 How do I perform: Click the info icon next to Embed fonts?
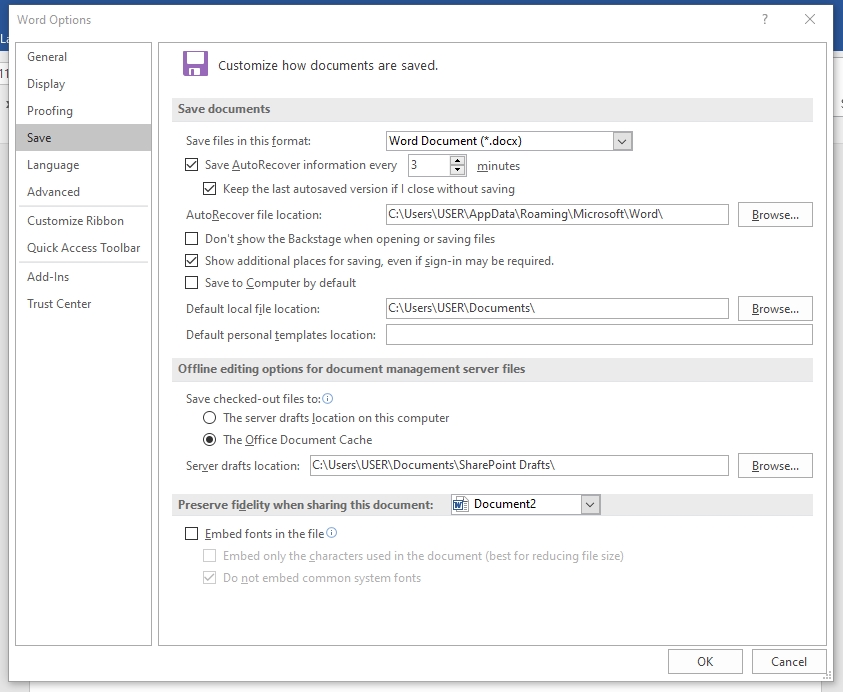point(332,533)
